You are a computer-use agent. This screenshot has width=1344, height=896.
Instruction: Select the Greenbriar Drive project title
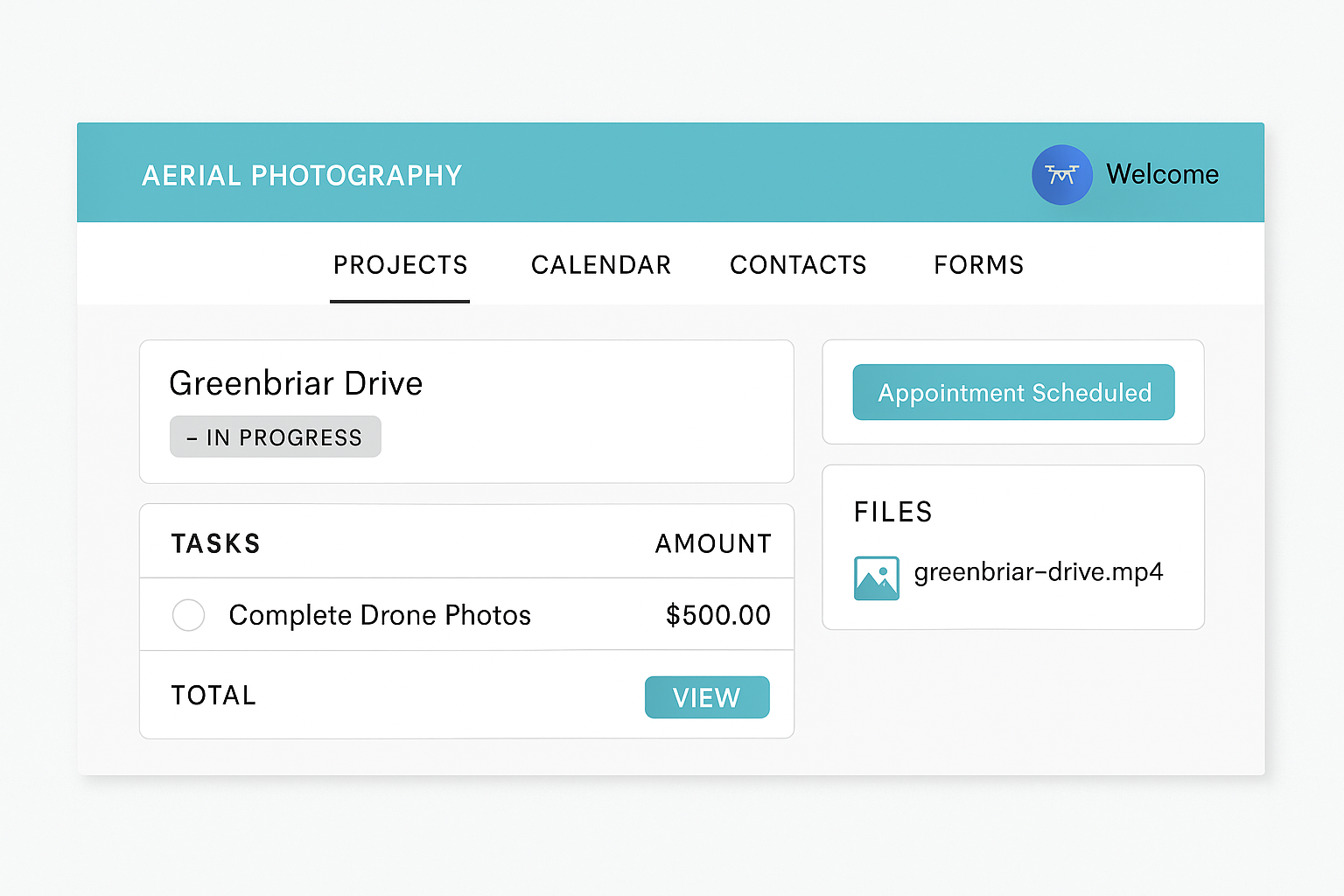tap(296, 383)
